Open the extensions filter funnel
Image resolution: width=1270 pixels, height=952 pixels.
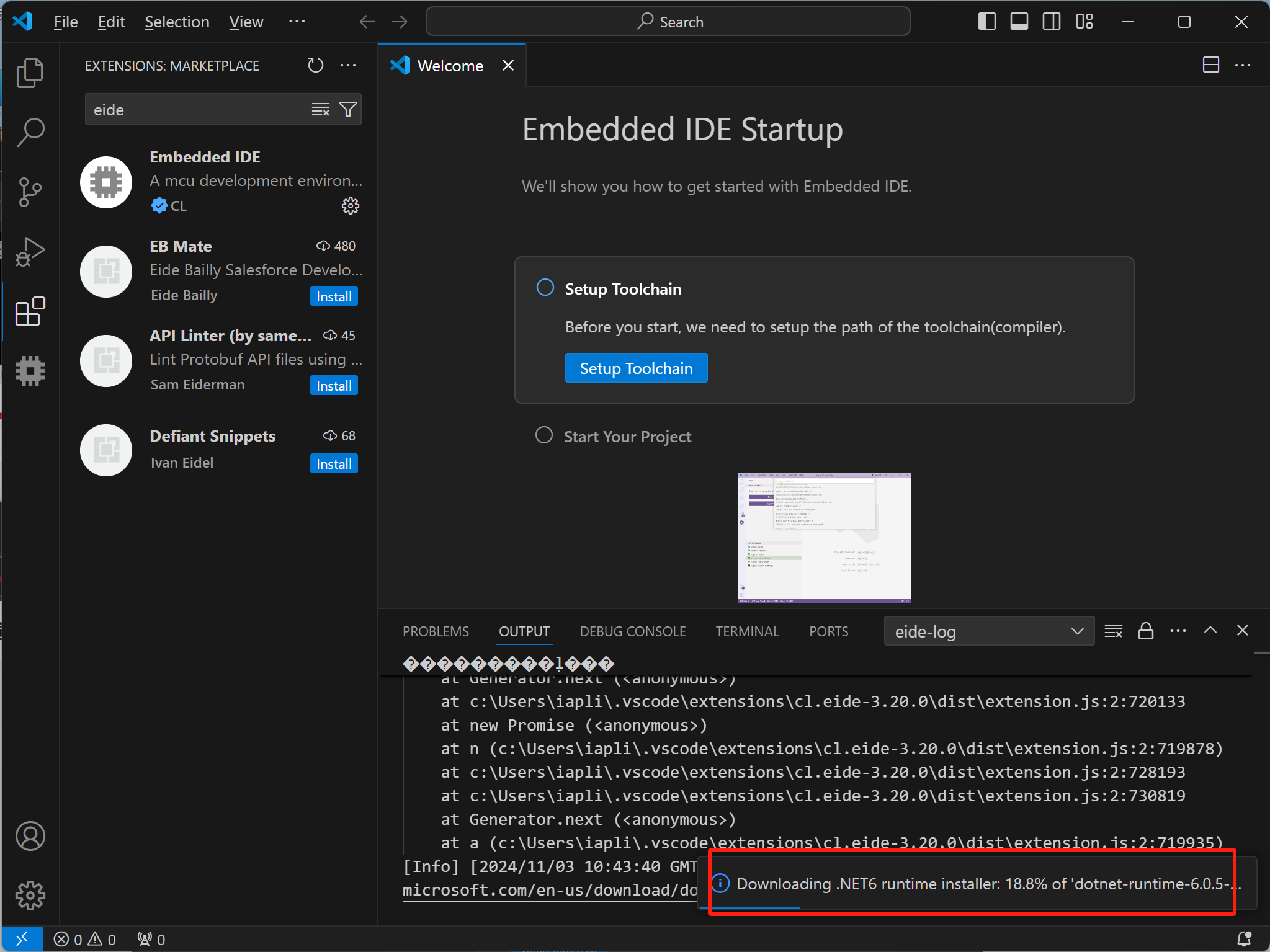point(348,110)
